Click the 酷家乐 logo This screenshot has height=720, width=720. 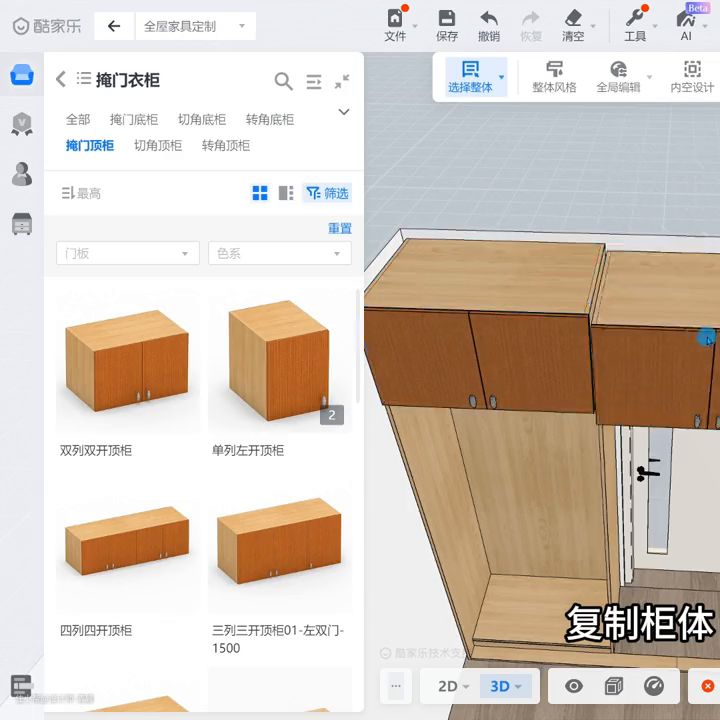pyautogui.click(x=46, y=26)
